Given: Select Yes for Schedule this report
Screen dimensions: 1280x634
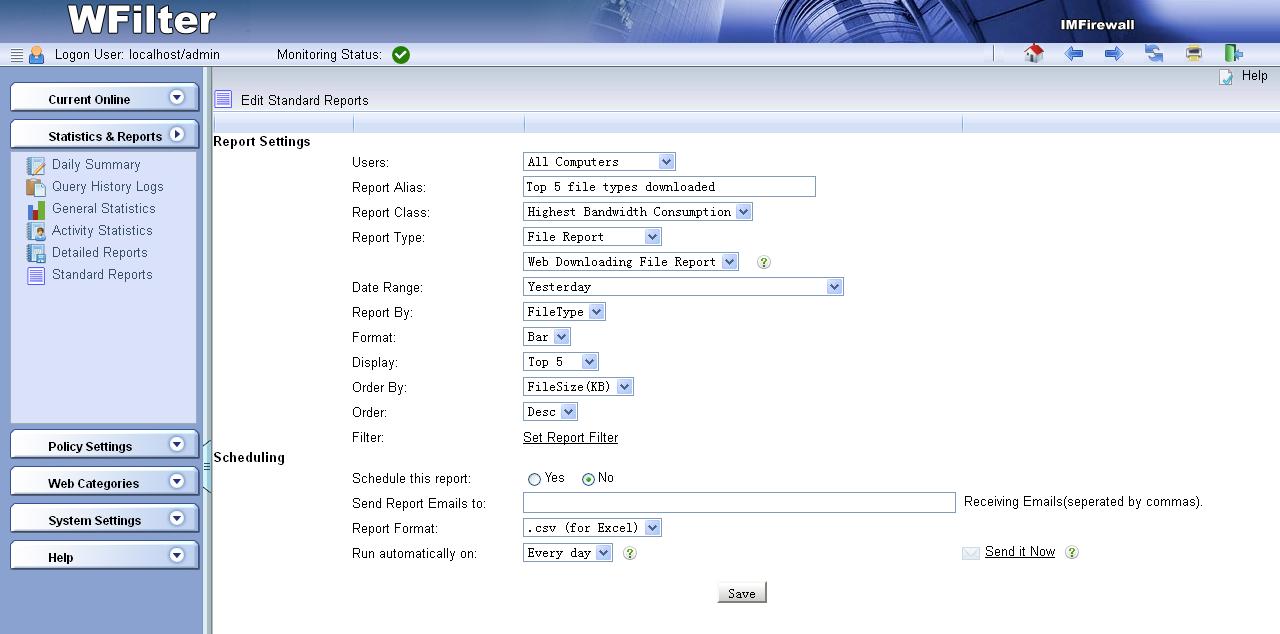Looking at the screenshot, I should click(x=535, y=479).
